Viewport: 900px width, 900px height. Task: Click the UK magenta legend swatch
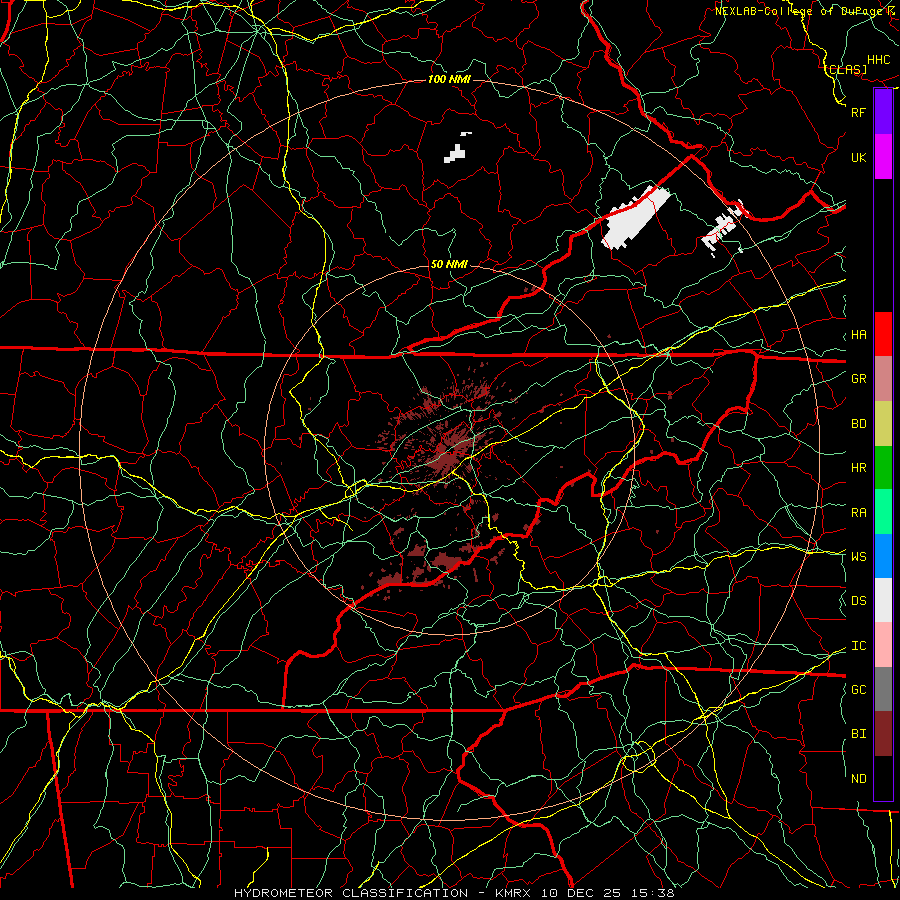coord(883,157)
